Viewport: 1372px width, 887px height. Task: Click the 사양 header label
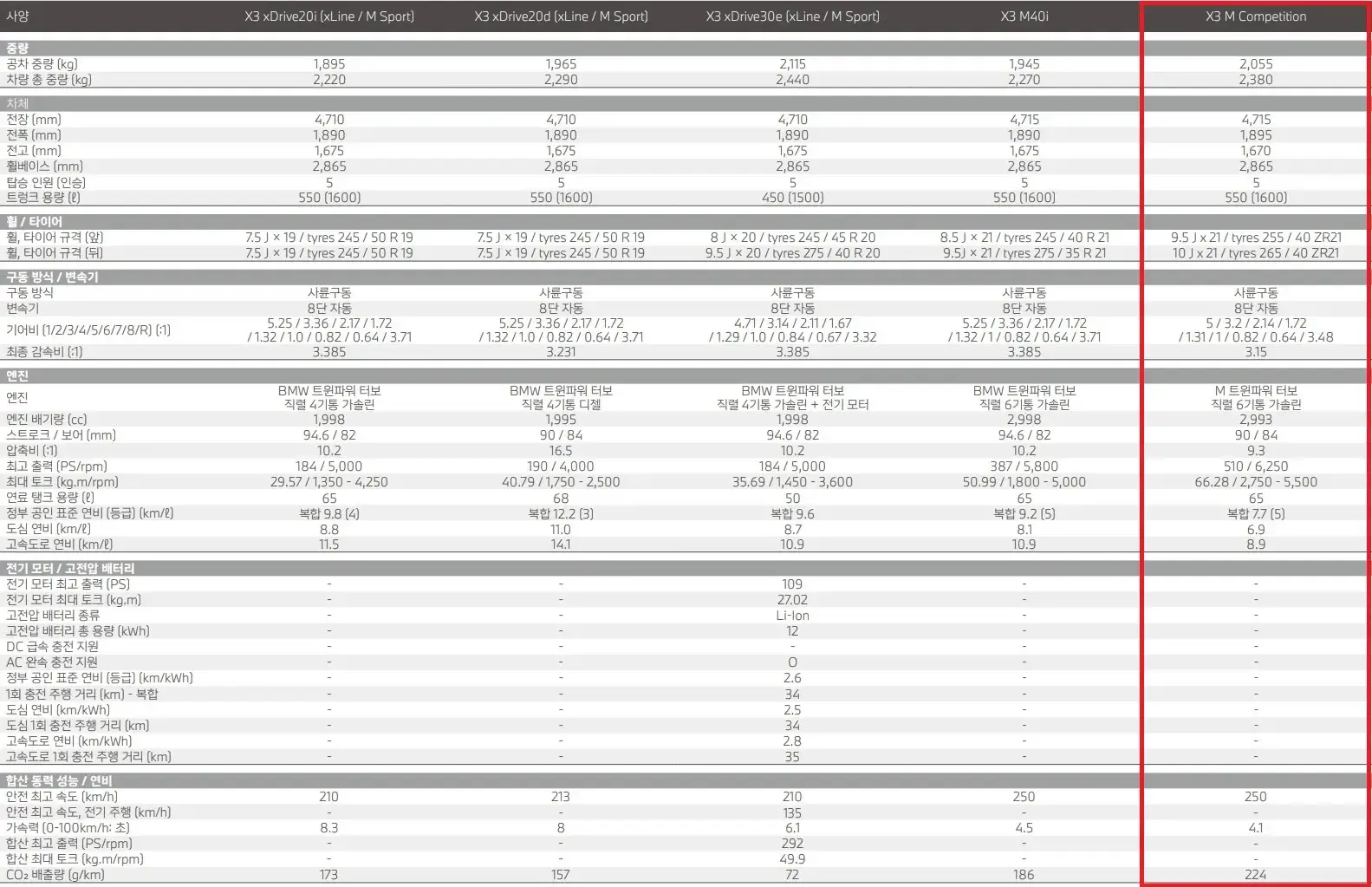[17, 16]
